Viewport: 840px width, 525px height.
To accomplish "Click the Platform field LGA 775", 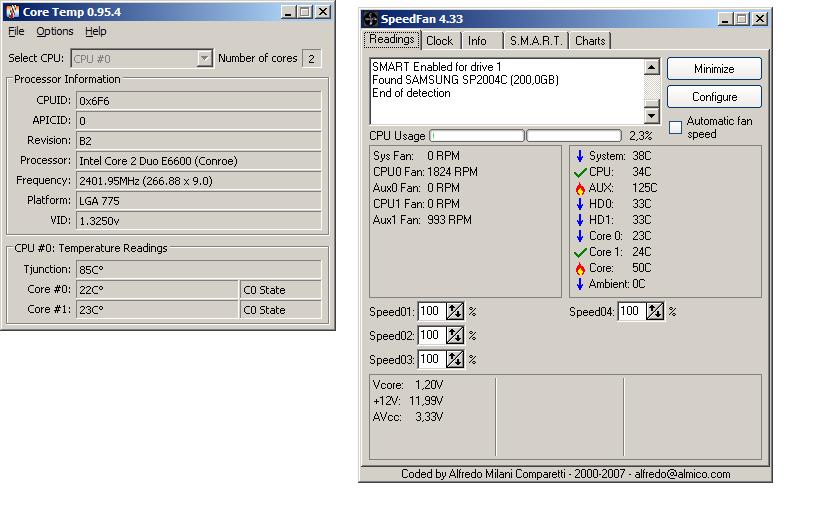I will 199,201.
